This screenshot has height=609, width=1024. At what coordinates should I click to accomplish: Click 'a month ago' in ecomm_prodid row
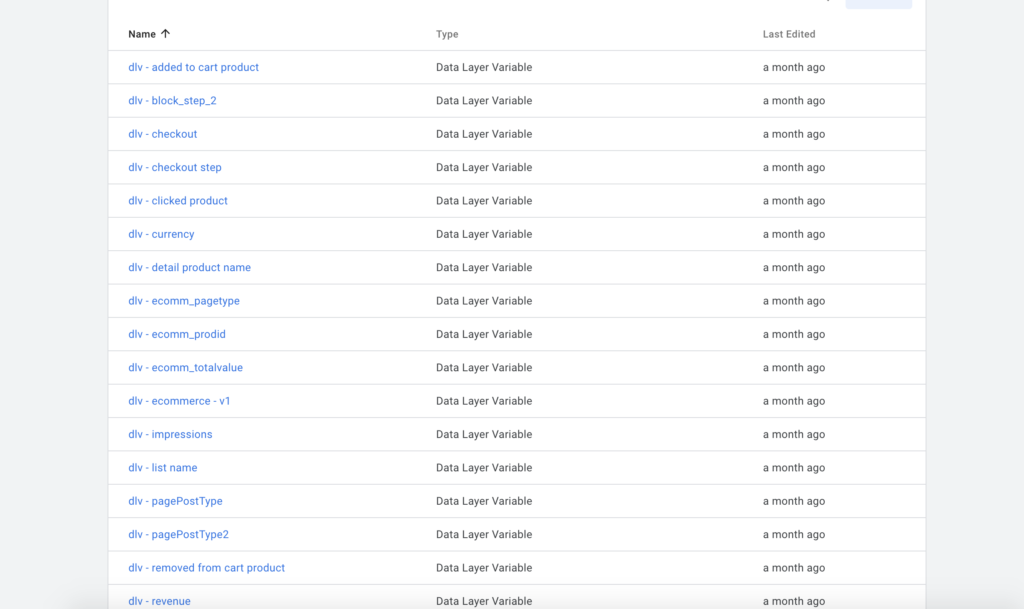click(x=793, y=334)
